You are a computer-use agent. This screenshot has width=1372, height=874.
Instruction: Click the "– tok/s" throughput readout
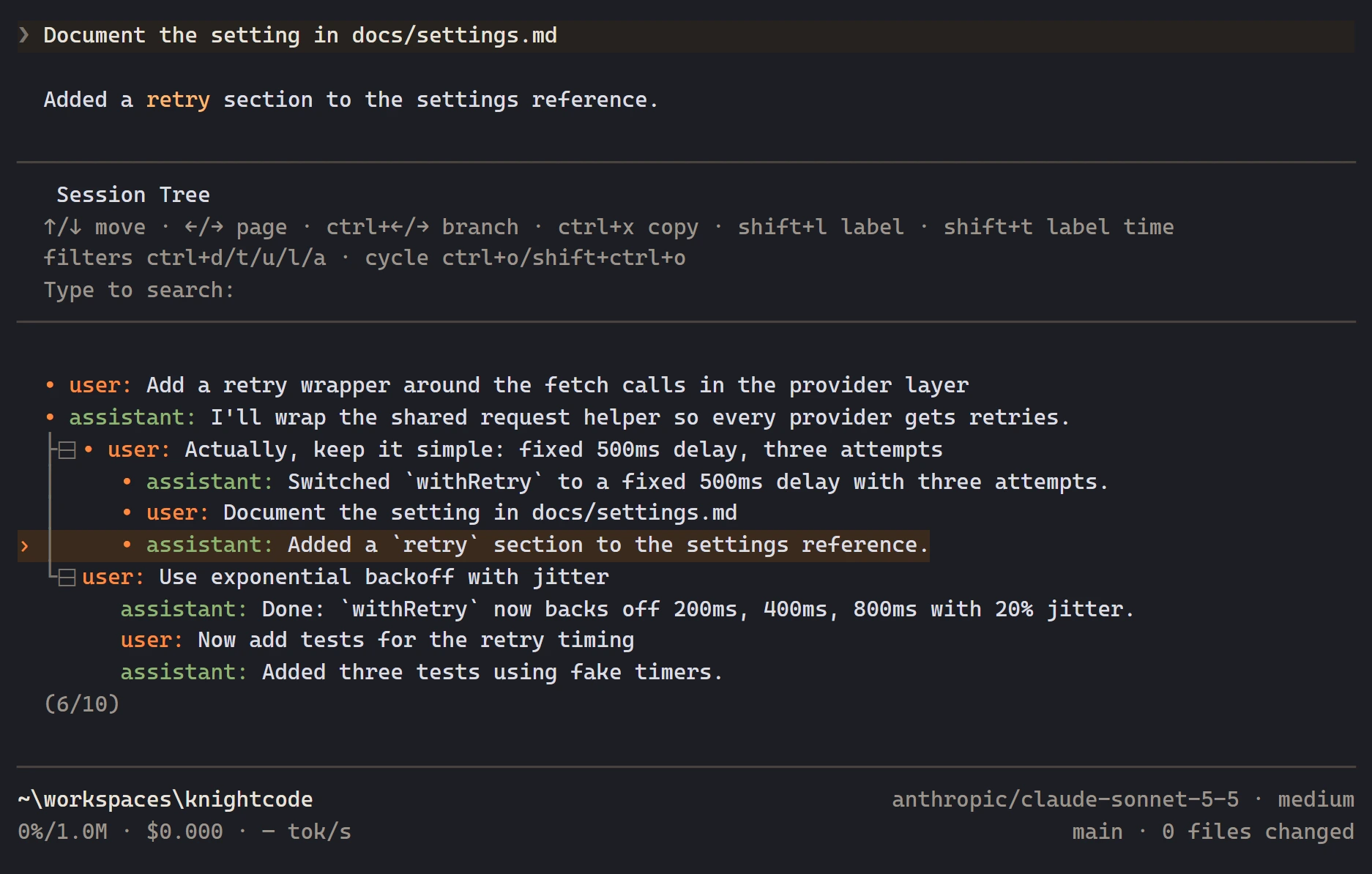pyautogui.click(x=307, y=832)
